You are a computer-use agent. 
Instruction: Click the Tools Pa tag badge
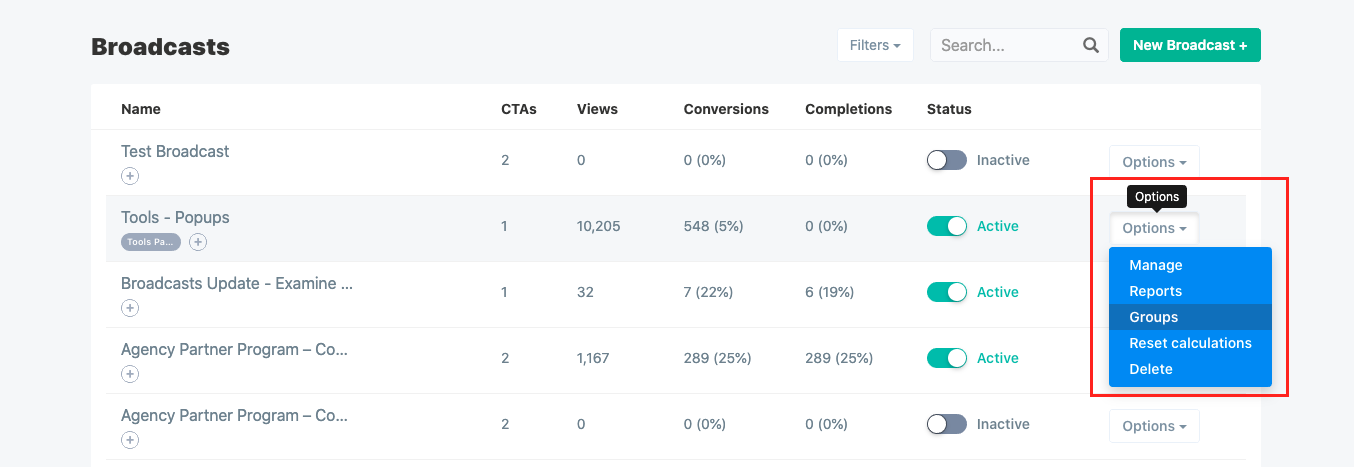tap(151, 242)
